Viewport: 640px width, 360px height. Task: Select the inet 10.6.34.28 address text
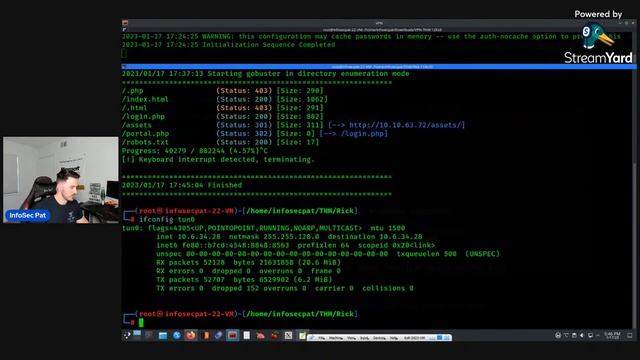coord(188,236)
